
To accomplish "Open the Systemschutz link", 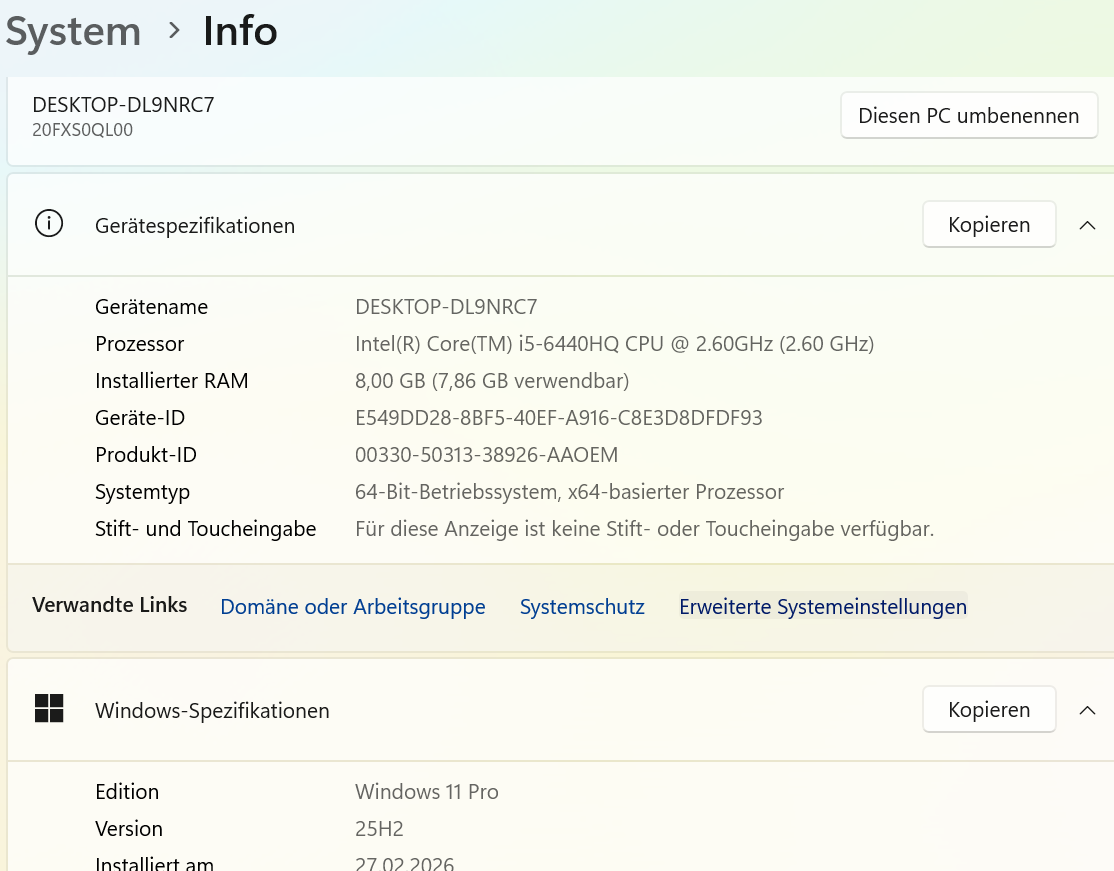I will [x=582, y=607].
